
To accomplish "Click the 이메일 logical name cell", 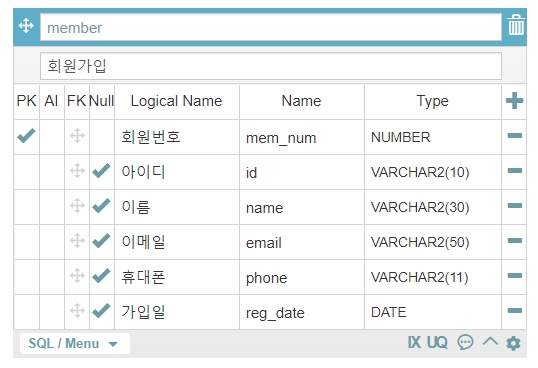I will (177, 242).
